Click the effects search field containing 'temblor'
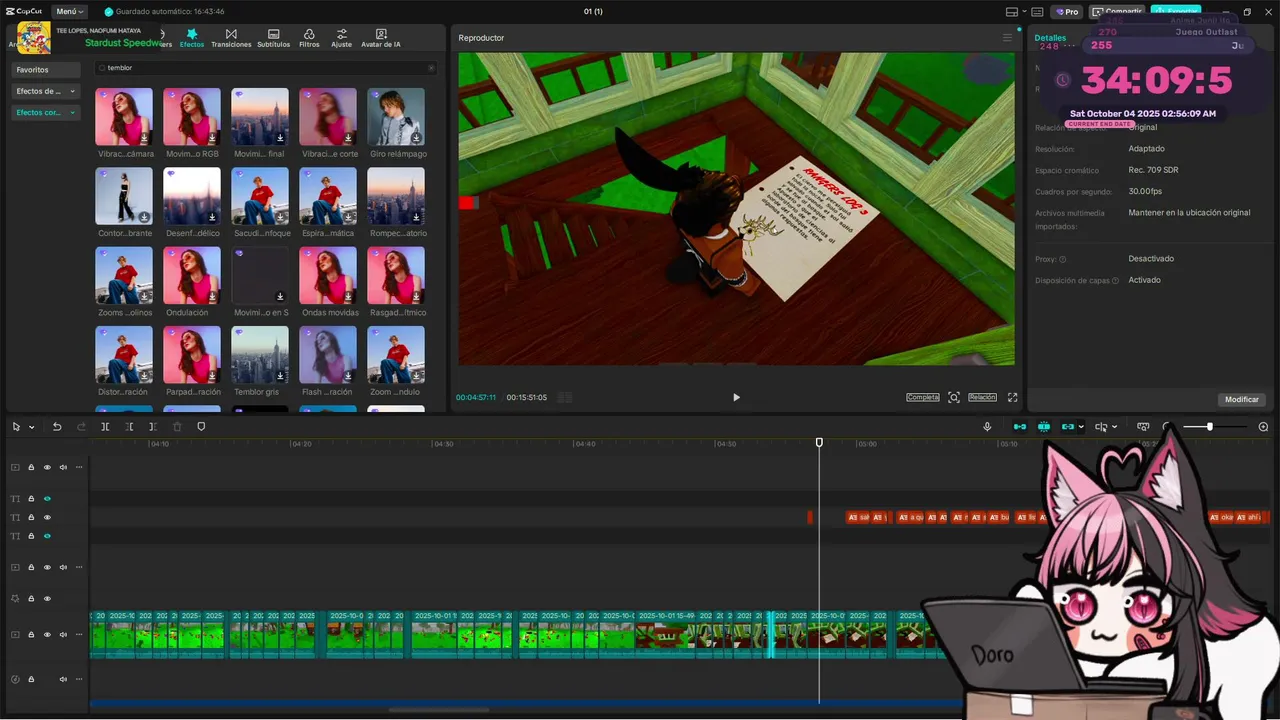Screen dimensions: 1280x720 click(x=265, y=68)
